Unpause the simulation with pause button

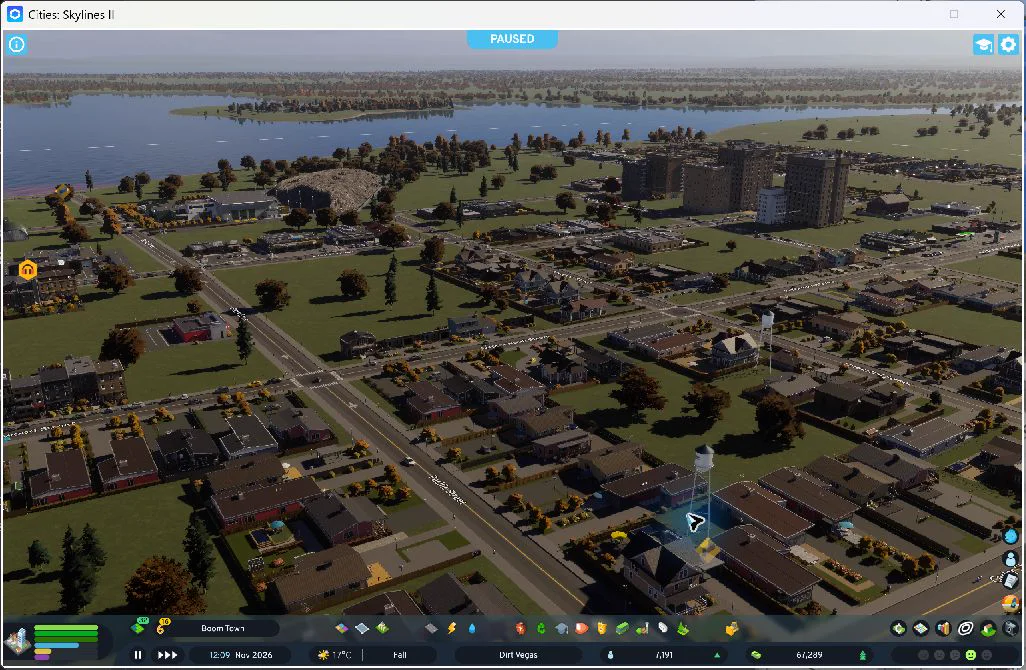[x=137, y=654]
